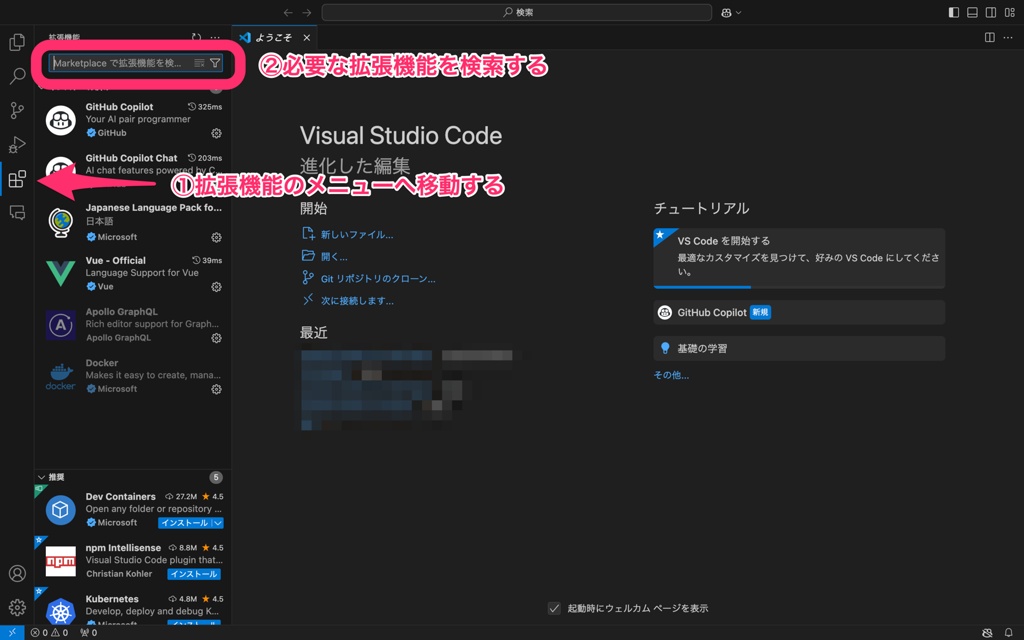Open the Explorer view in the activity bar

coord(16,42)
